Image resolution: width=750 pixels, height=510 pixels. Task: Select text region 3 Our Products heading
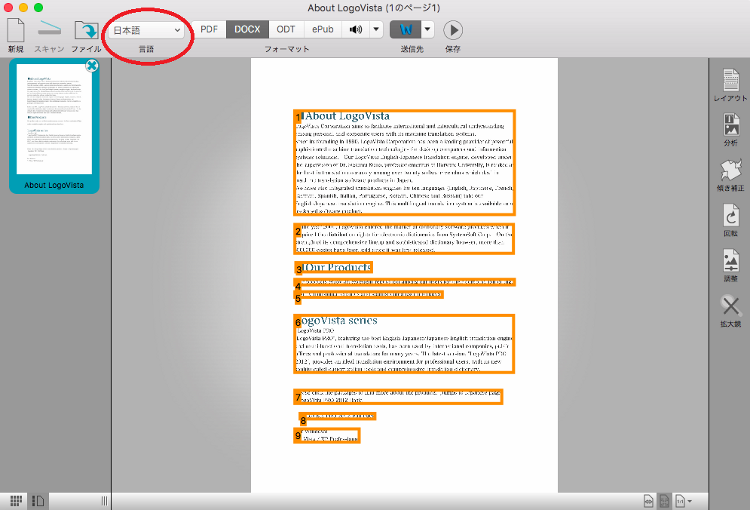[x=333, y=267]
